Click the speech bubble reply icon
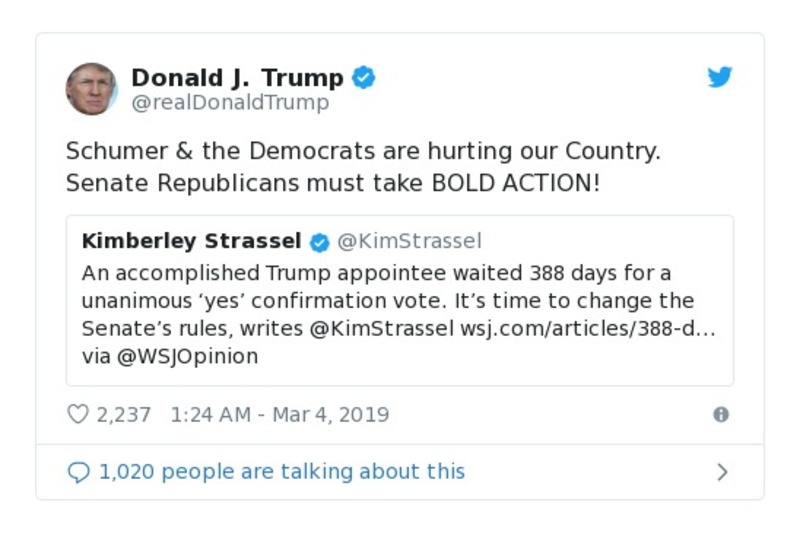Image resolution: width=800 pixels, height=537 pixels. coord(79,472)
